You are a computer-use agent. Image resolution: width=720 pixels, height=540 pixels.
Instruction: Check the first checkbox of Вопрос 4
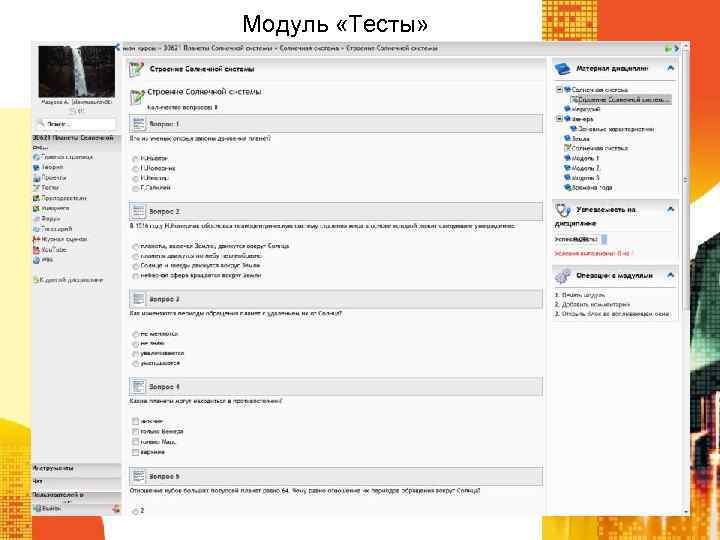(x=135, y=421)
